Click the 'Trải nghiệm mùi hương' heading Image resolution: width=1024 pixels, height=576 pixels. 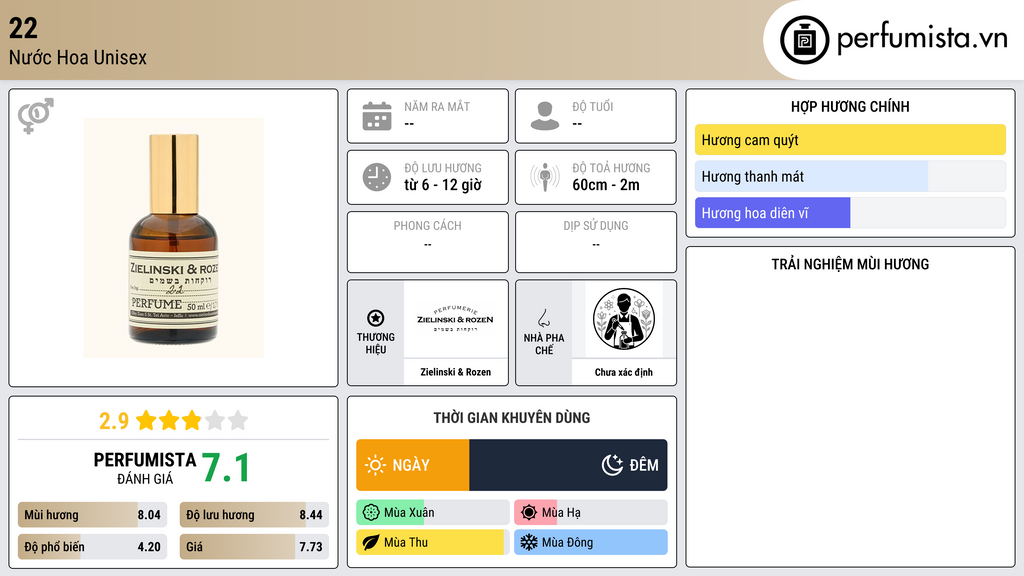coord(850,264)
